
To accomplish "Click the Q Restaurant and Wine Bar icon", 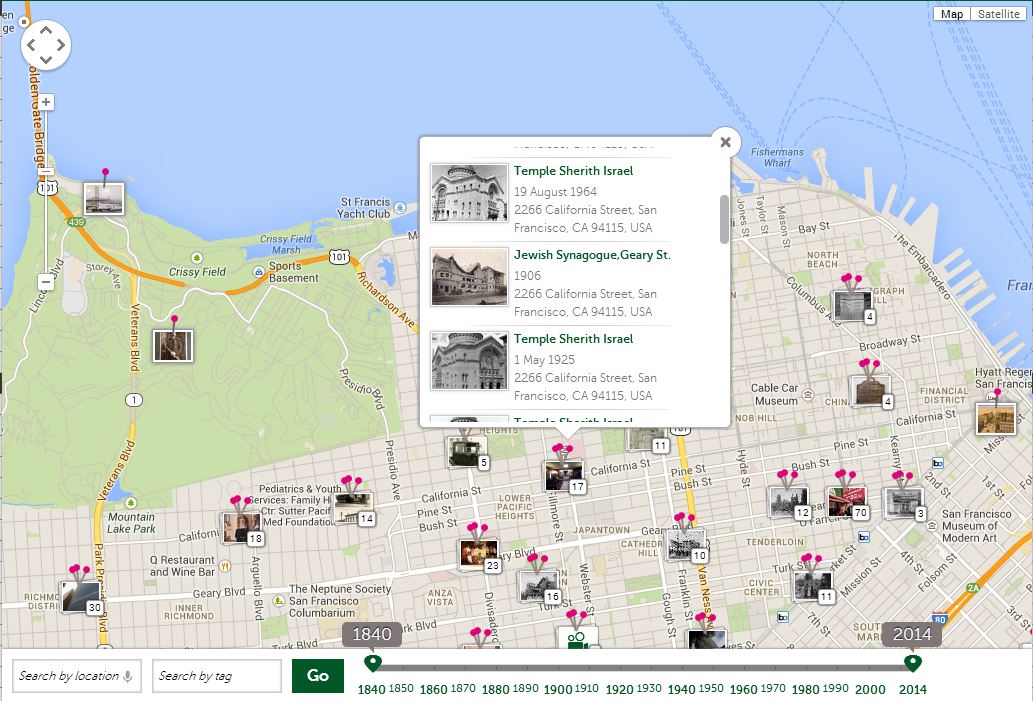I will pyautogui.click(x=225, y=565).
